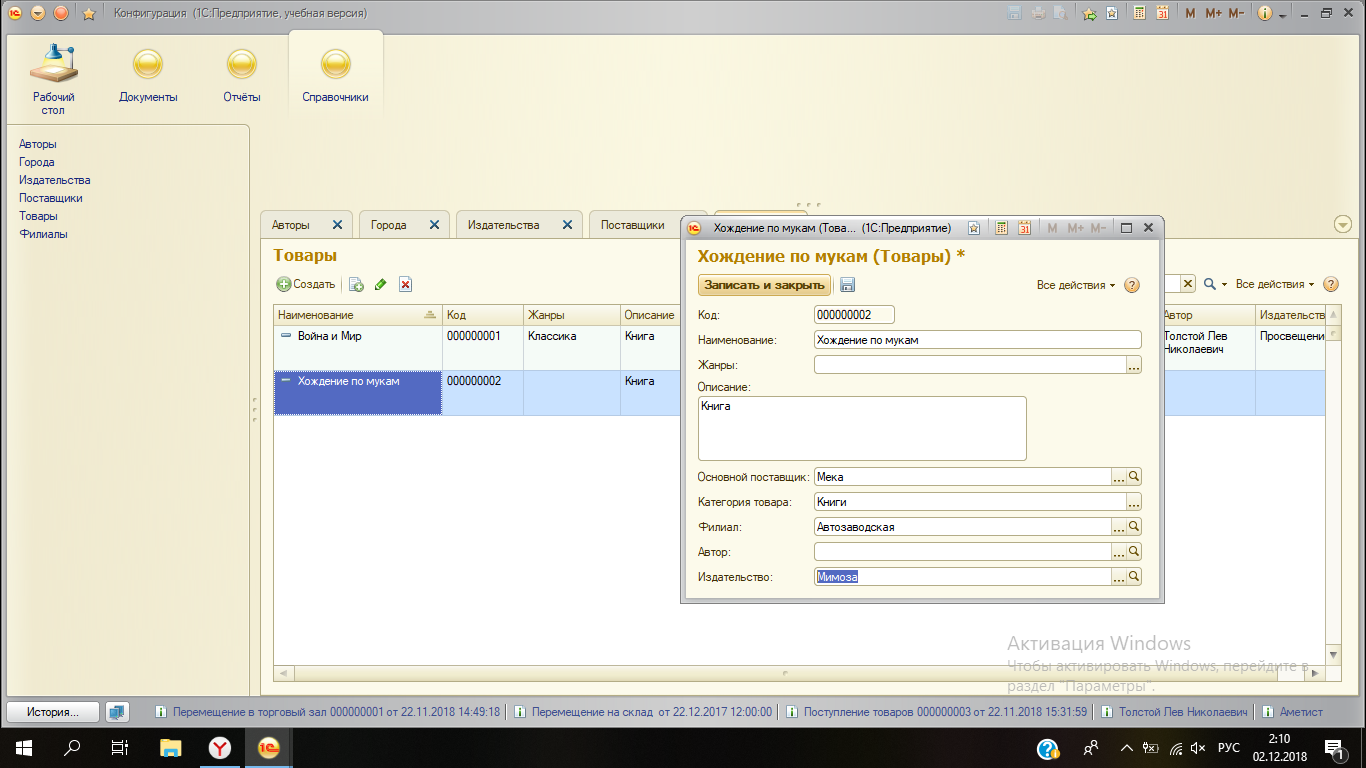Screen dimensions: 1366x768
Task: Click Записать и закрыть in the dialog
Action: (x=764, y=285)
